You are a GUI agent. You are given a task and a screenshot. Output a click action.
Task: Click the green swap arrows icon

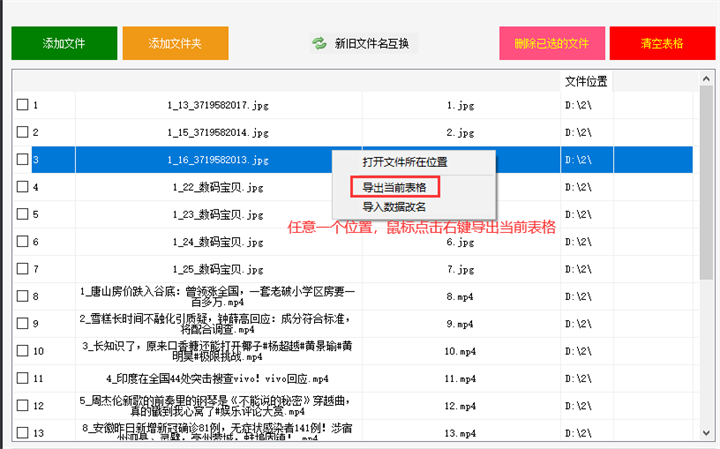[319, 43]
